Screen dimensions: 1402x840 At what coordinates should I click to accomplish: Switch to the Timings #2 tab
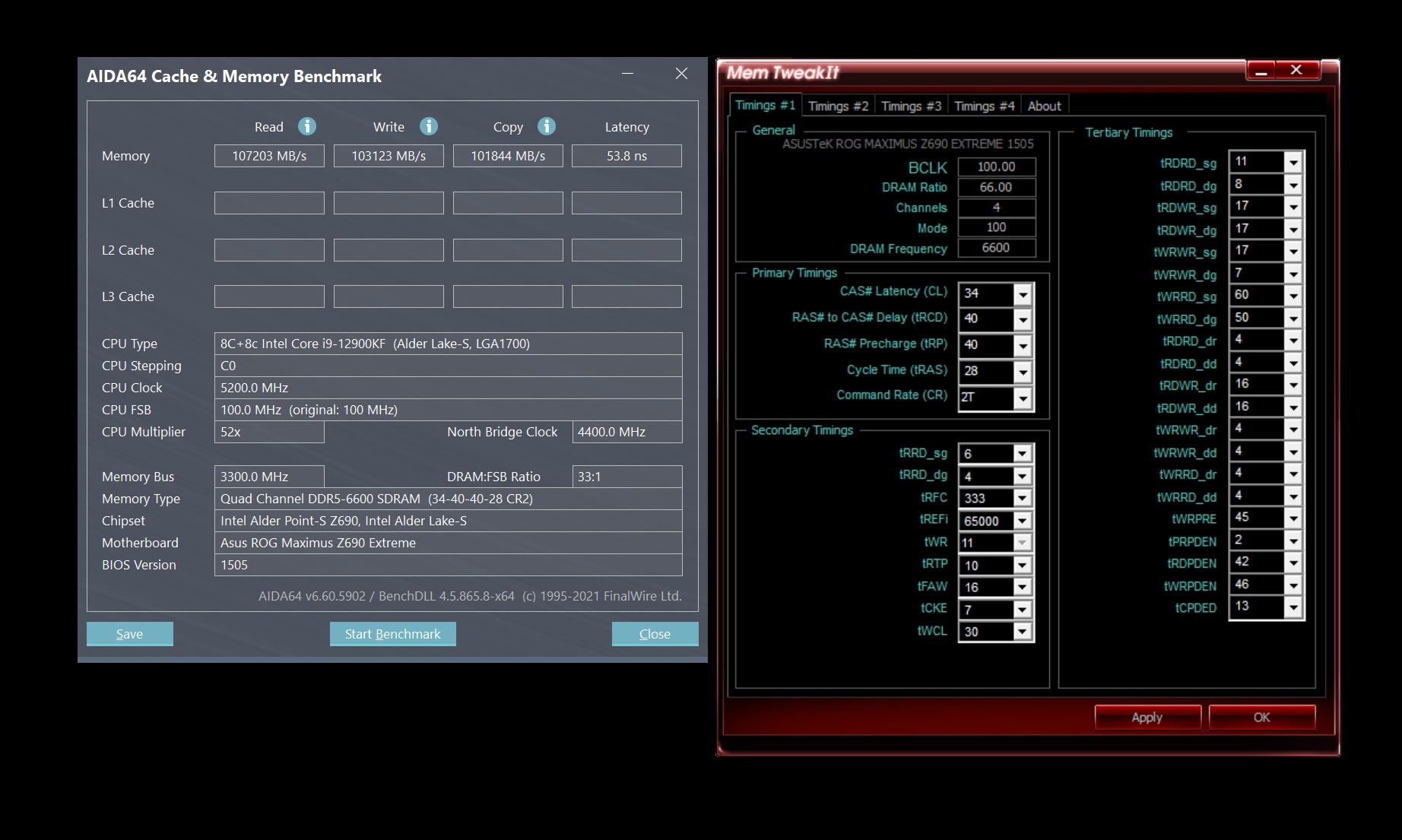pos(838,106)
